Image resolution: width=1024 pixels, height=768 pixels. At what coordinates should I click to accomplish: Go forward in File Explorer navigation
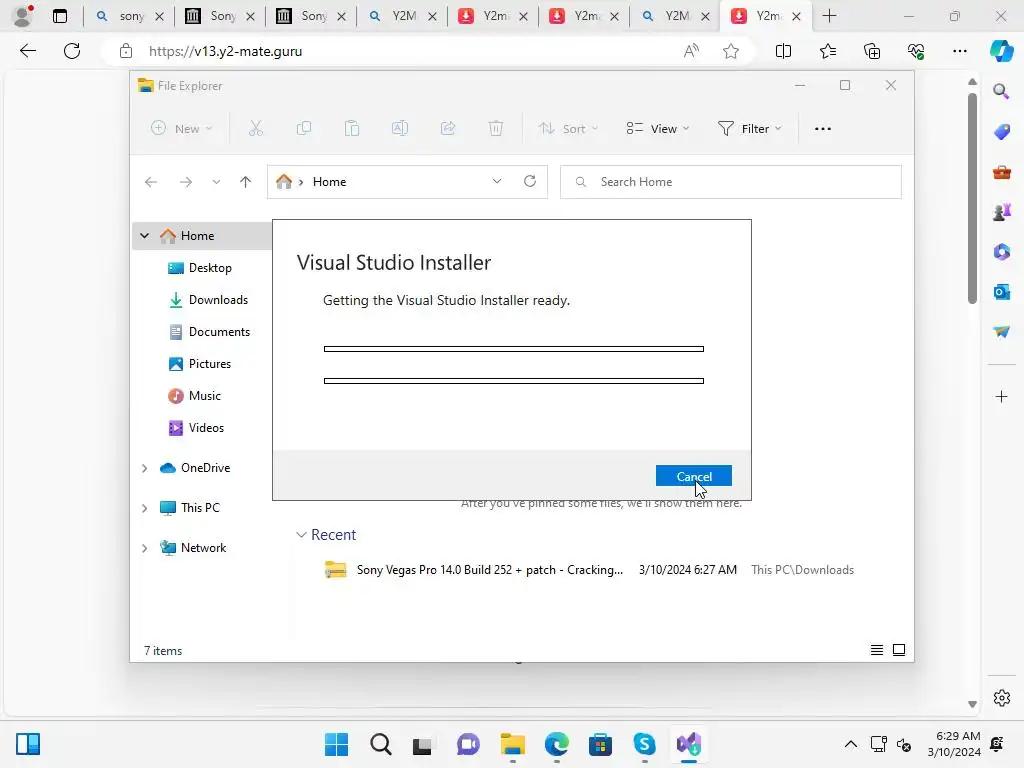click(186, 182)
